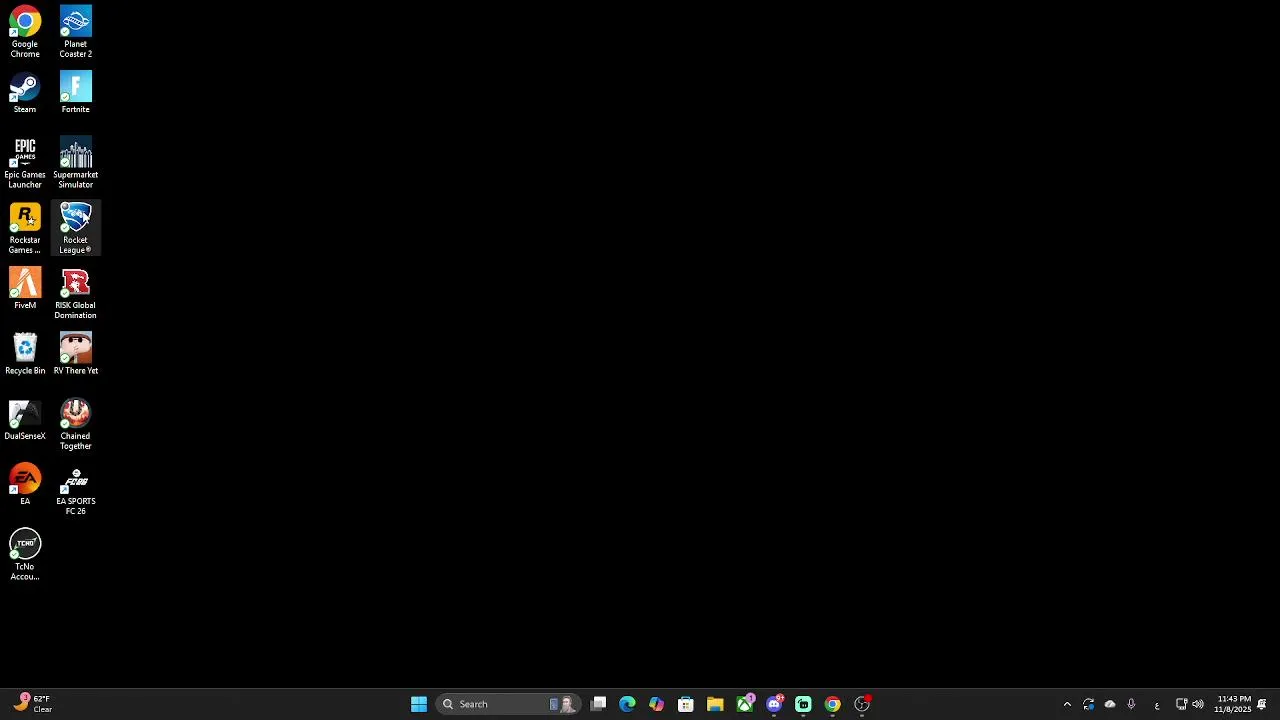Click the microphone tray icon

pos(1131,704)
